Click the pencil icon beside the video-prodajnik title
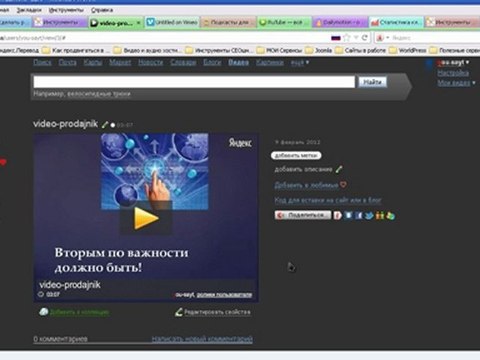 105,125
